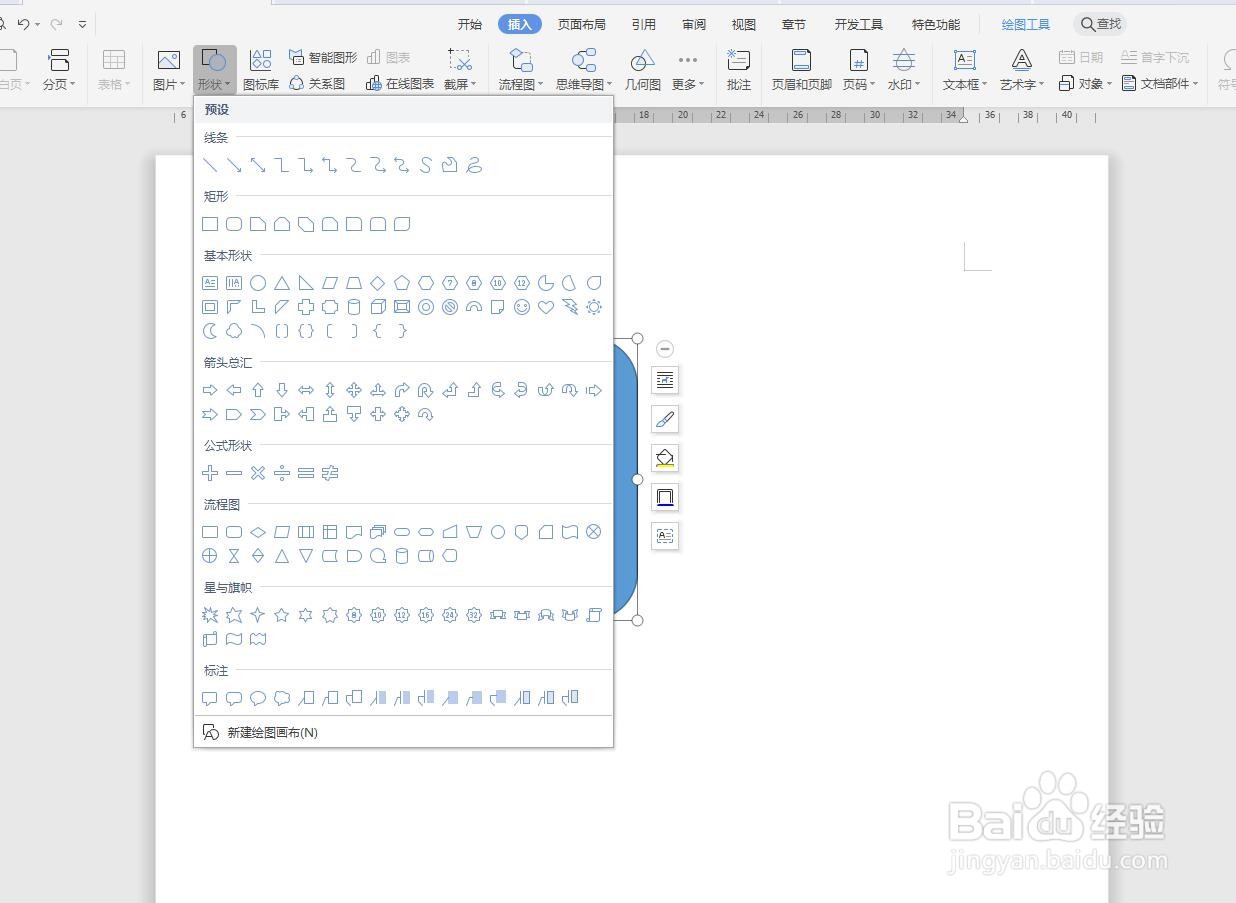Pick the double-arrow straight line
Screen dimensions: 1236x903
coord(258,165)
